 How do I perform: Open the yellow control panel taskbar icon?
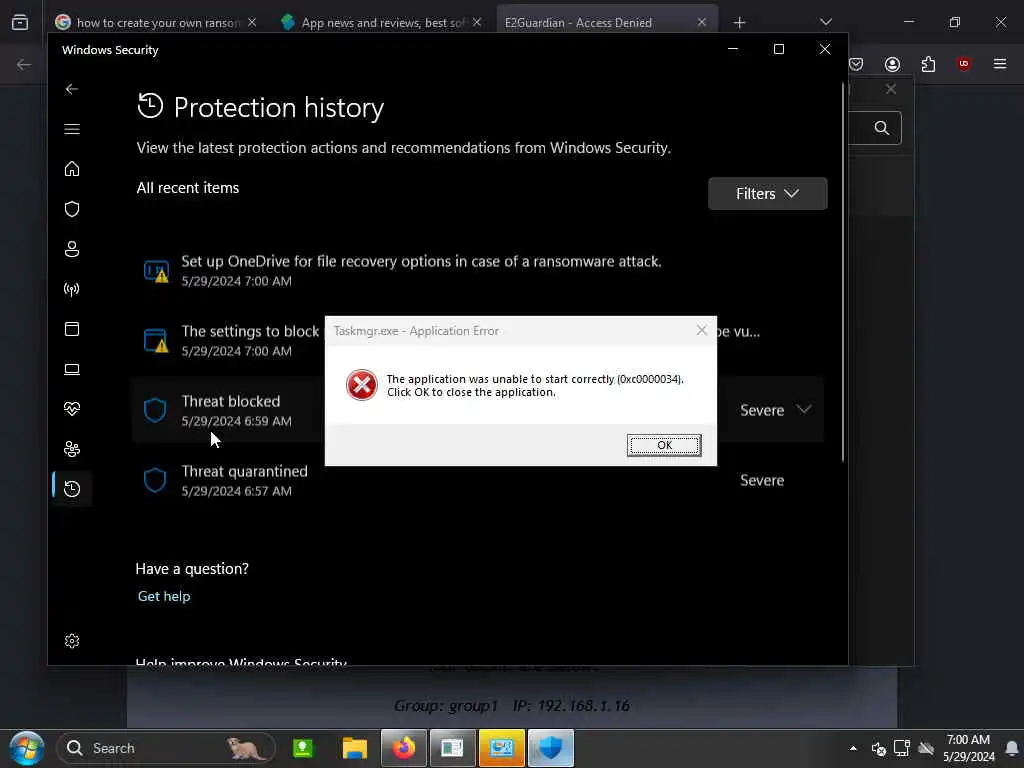point(502,748)
